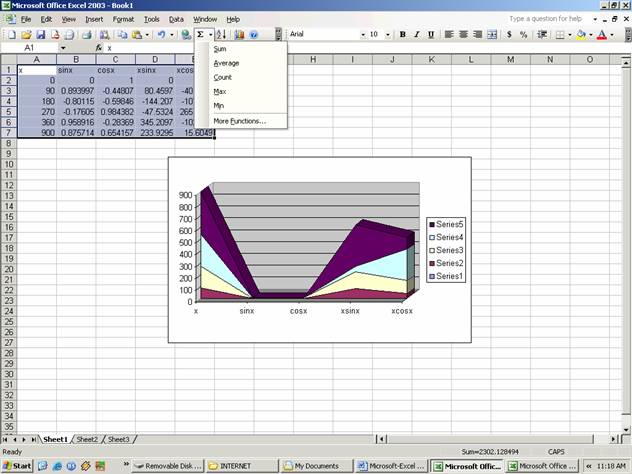
Task: Switch to the Sheet2 tab
Action: [87, 439]
